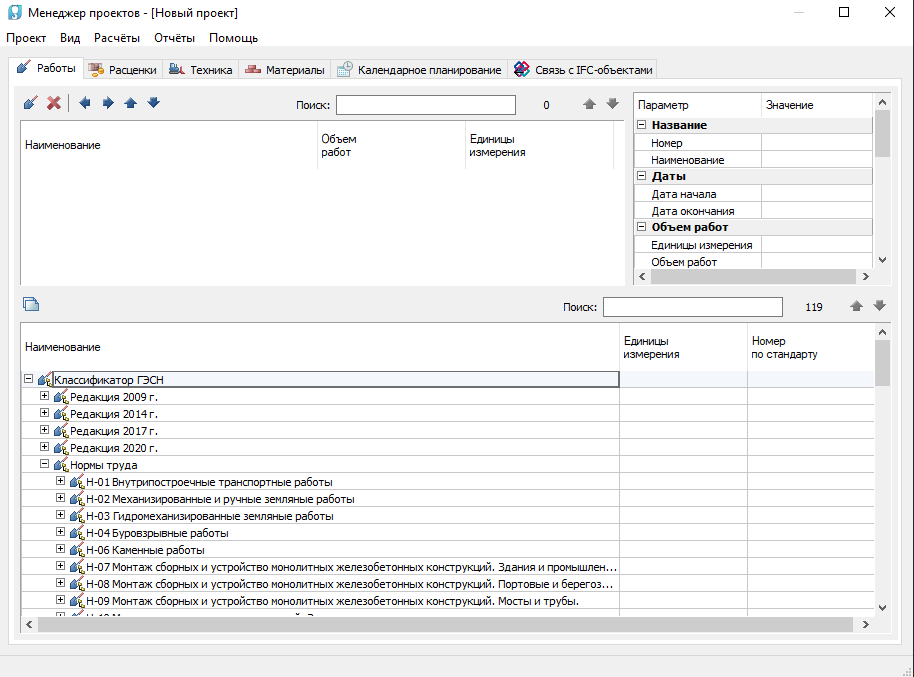Collapse the Классификатор ГЭСН root node

(x=28, y=379)
